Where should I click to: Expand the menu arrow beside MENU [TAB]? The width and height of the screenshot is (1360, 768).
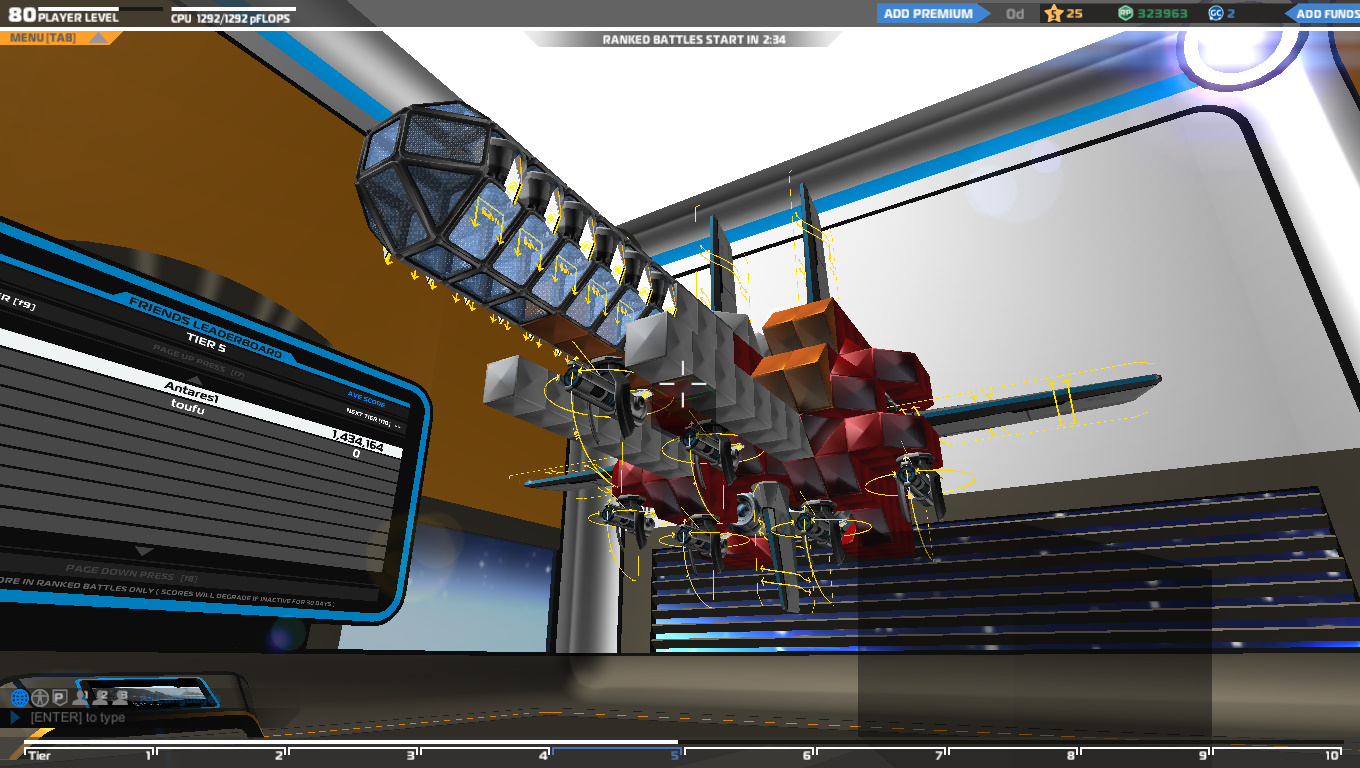point(98,38)
